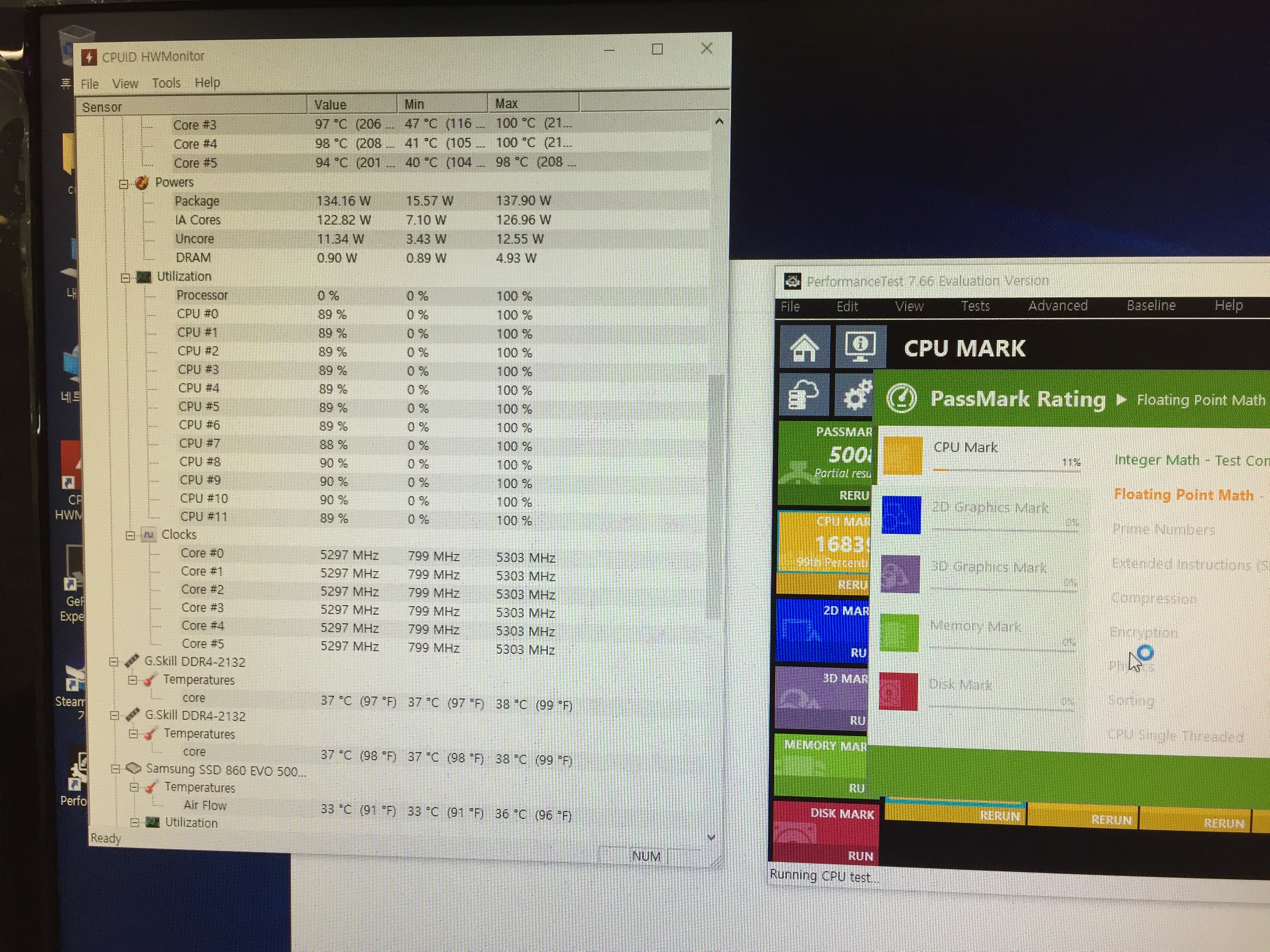Click the 2D Graphics Mark progress bar
1270x952 pixels.
tap(1005, 530)
